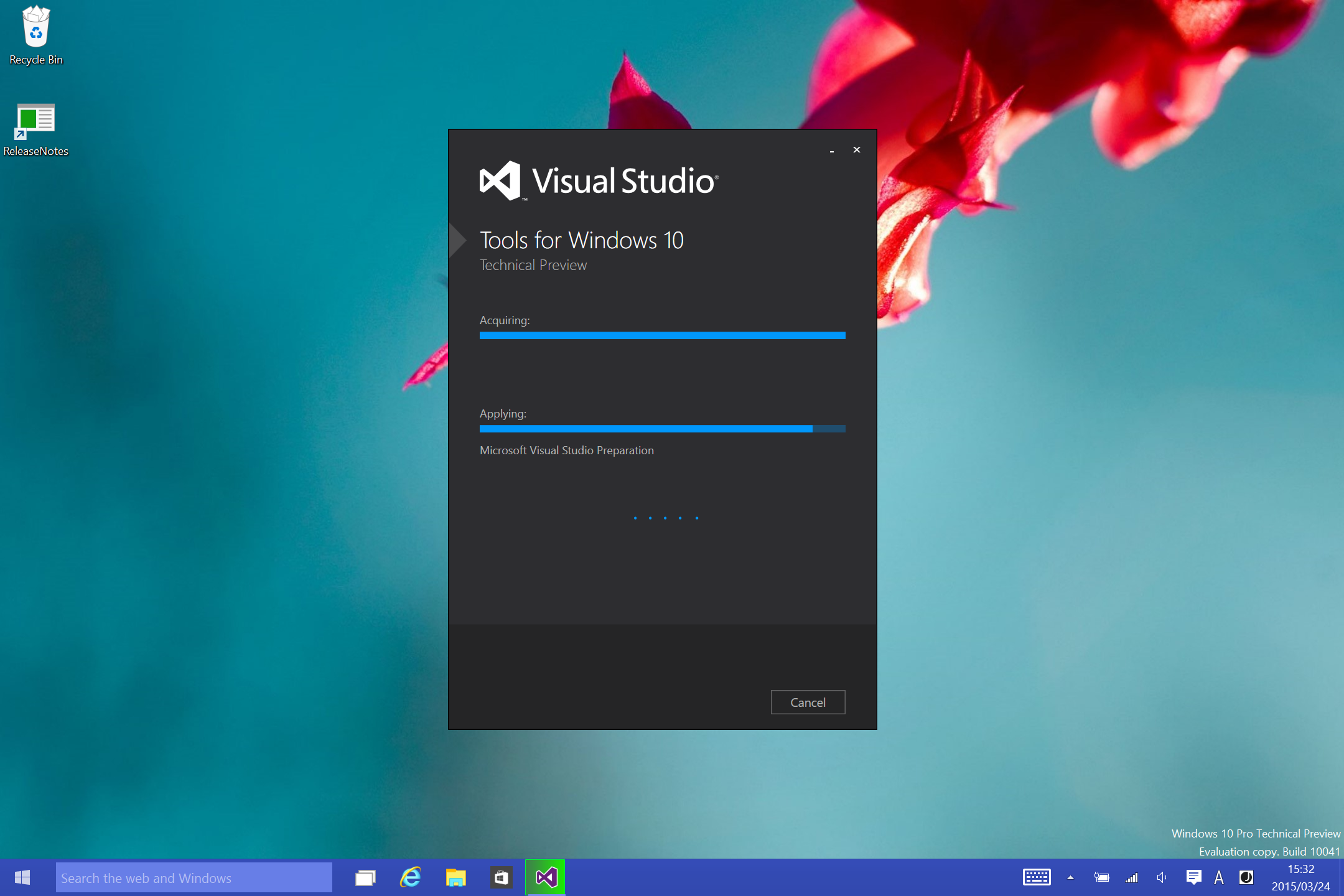Image resolution: width=1344 pixels, height=896 pixels.
Task: Open File Explorer from the taskbar
Action: click(455, 877)
